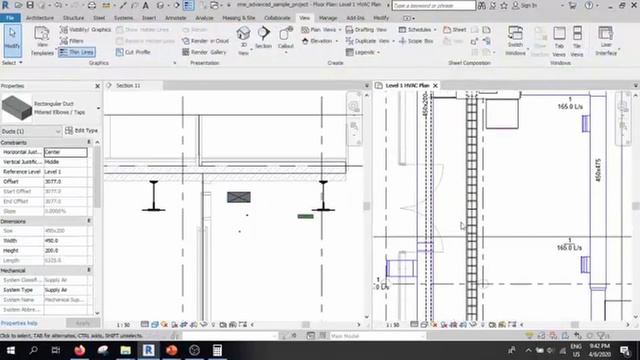Switch to the Annotate ribbon tab
The image size is (640, 360).
click(176, 18)
